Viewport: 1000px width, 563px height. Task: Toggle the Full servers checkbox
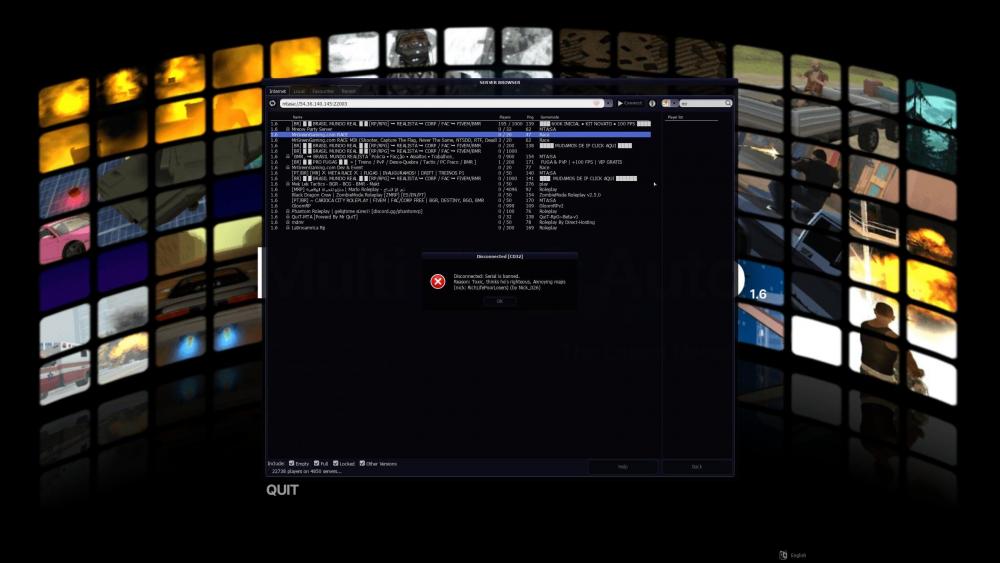pyautogui.click(x=317, y=463)
